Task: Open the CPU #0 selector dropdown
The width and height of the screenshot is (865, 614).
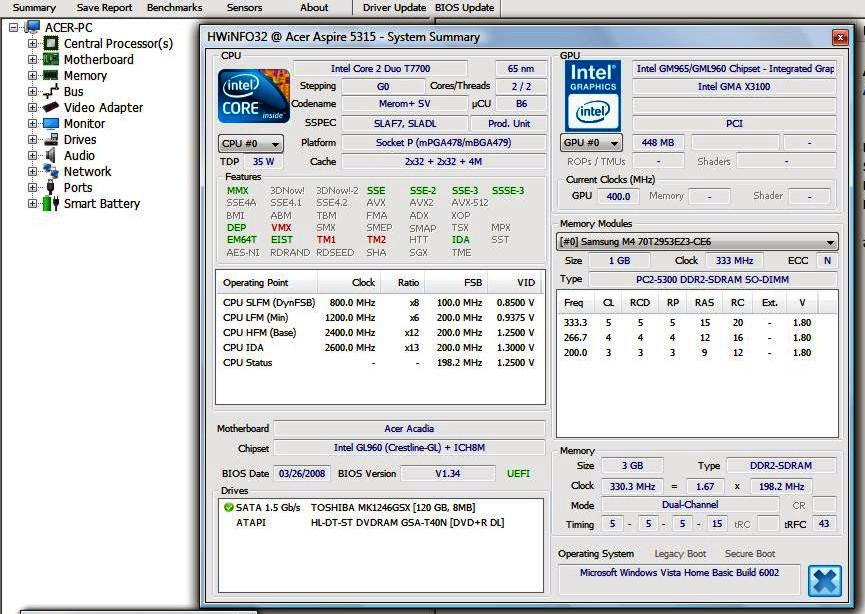Action: pyautogui.click(x=251, y=143)
